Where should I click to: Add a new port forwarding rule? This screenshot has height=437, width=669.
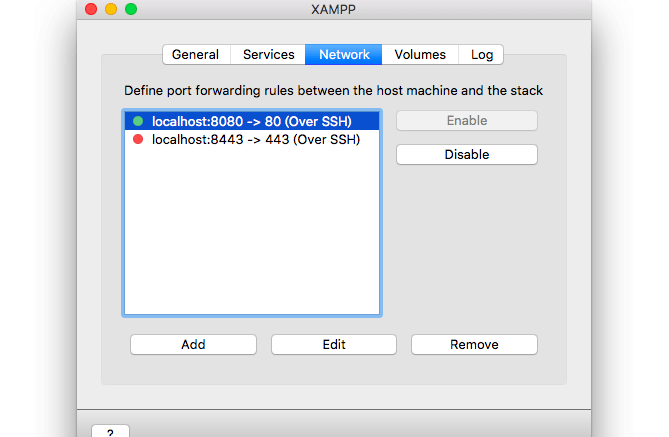pyautogui.click(x=193, y=344)
